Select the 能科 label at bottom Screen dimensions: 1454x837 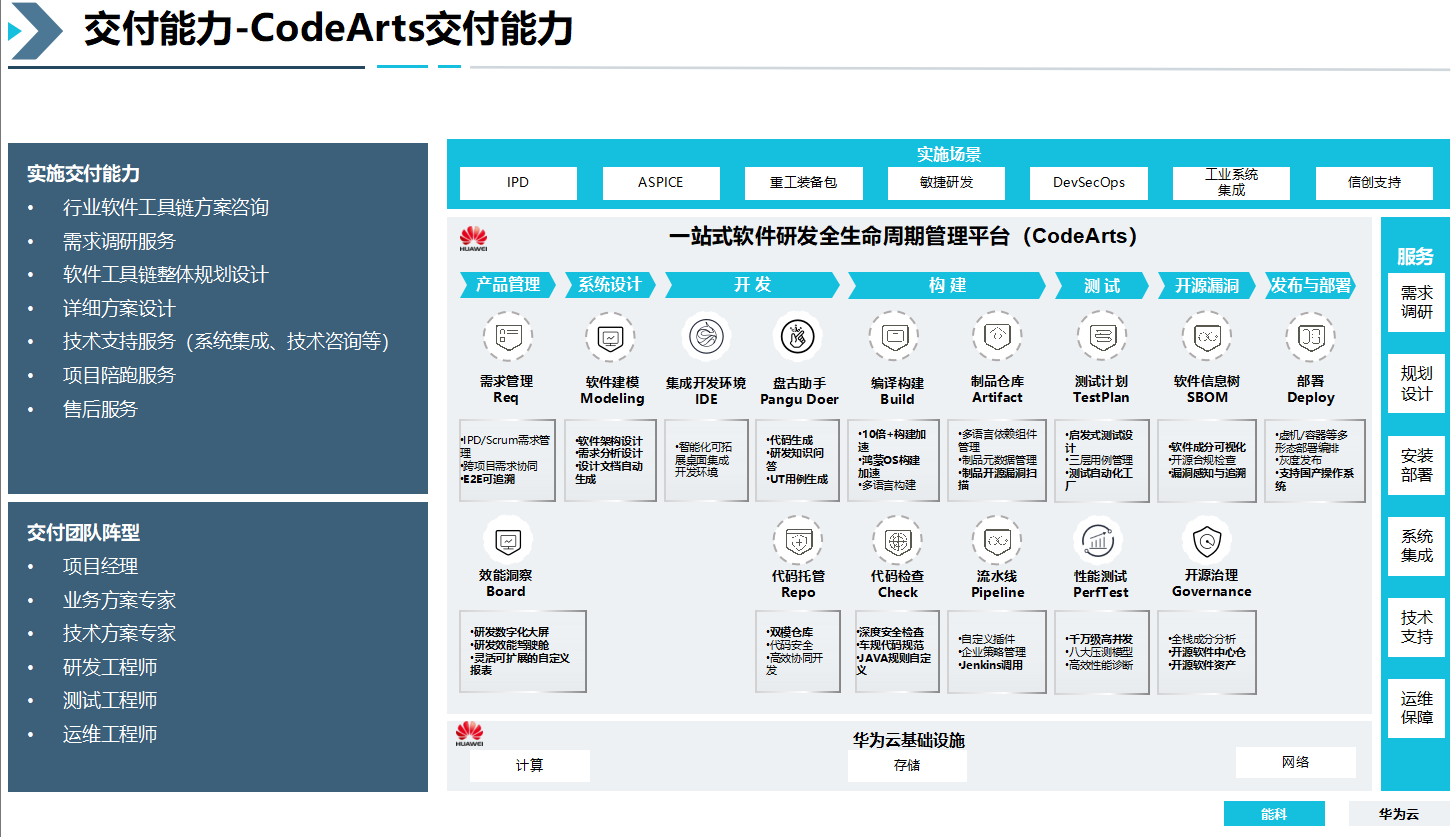pos(1274,814)
